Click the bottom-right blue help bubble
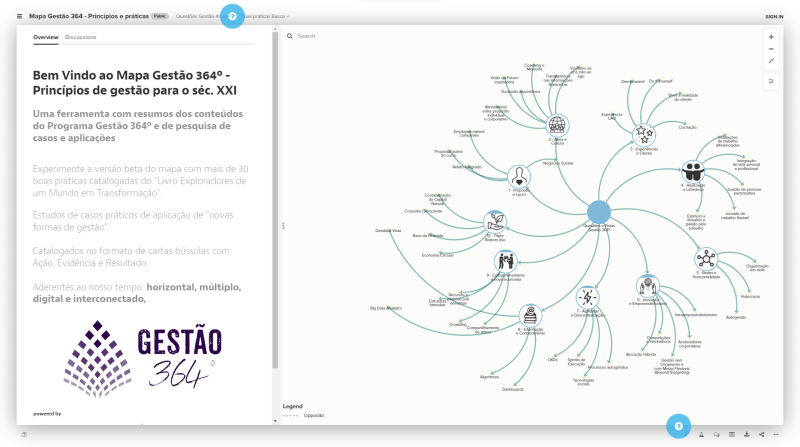Image resolution: width=800 pixels, height=447 pixels. pyautogui.click(x=679, y=426)
